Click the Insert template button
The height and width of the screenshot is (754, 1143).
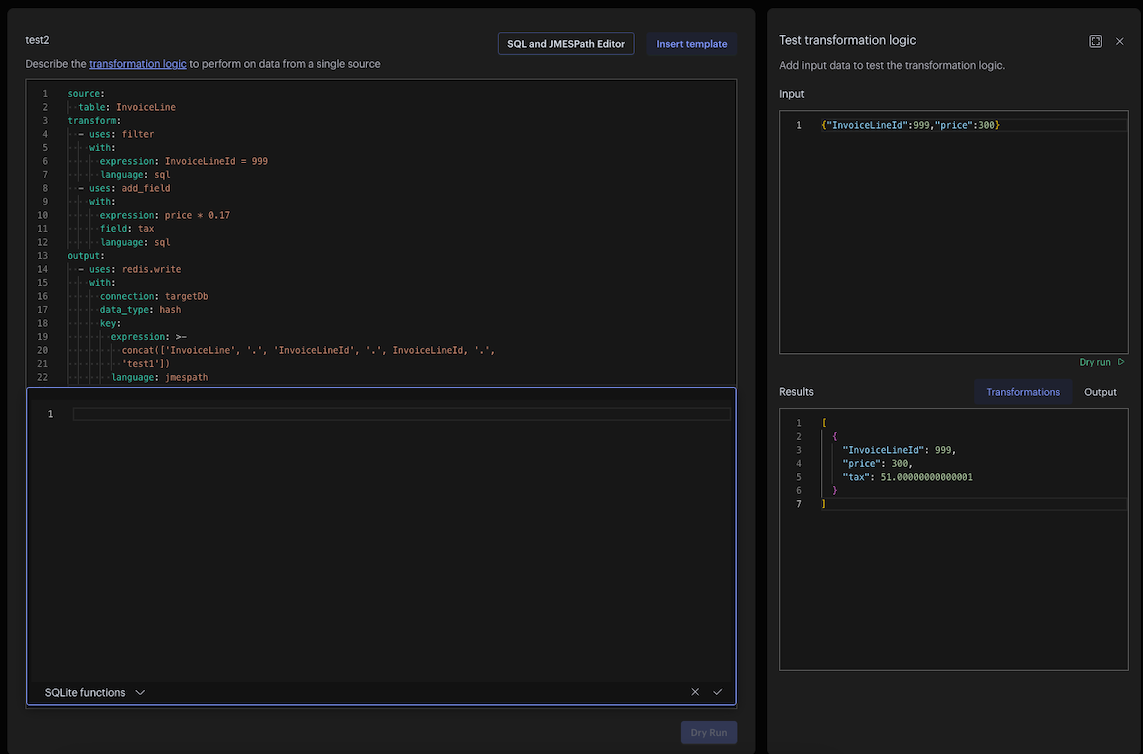click(x=691, y=44)
